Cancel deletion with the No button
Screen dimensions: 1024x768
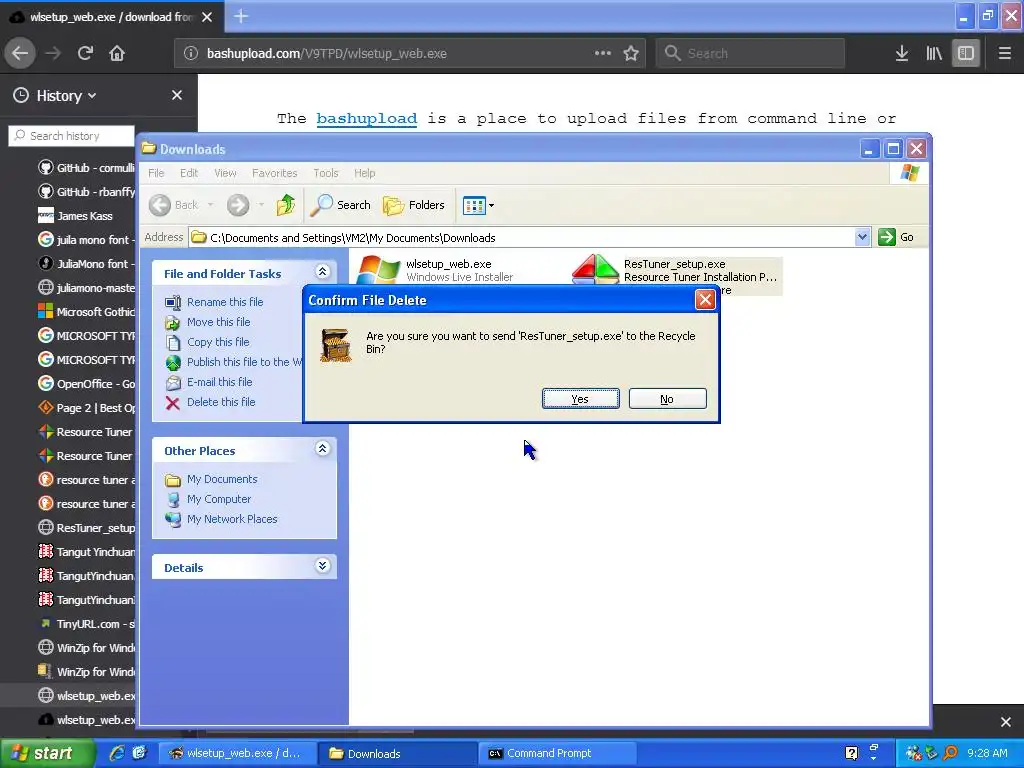(x=667, y=399)
